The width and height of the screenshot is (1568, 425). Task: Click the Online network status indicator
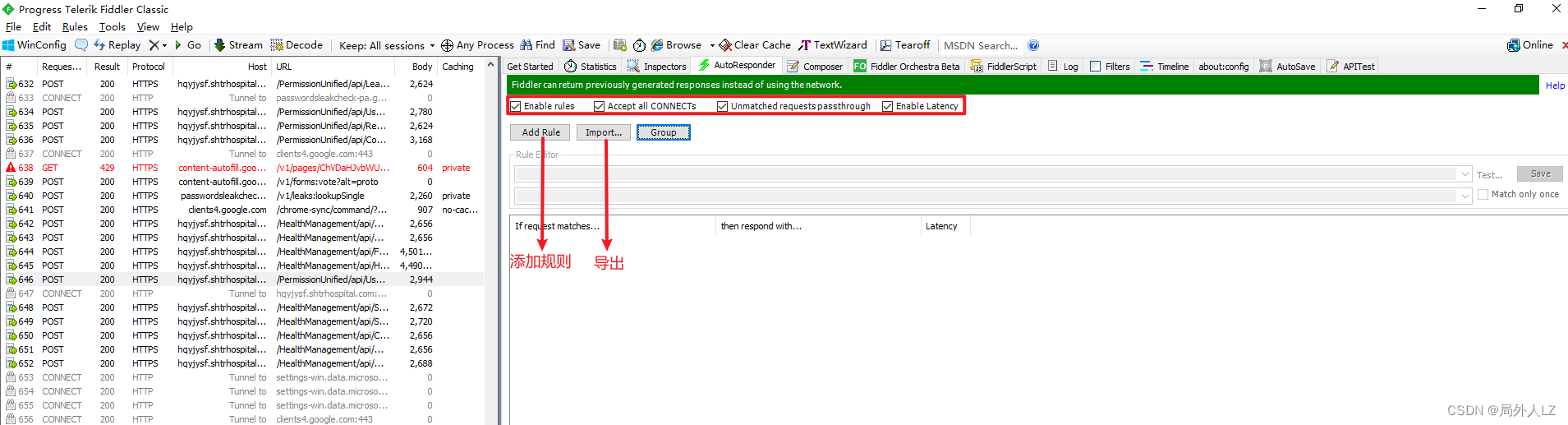[1530, 45]
